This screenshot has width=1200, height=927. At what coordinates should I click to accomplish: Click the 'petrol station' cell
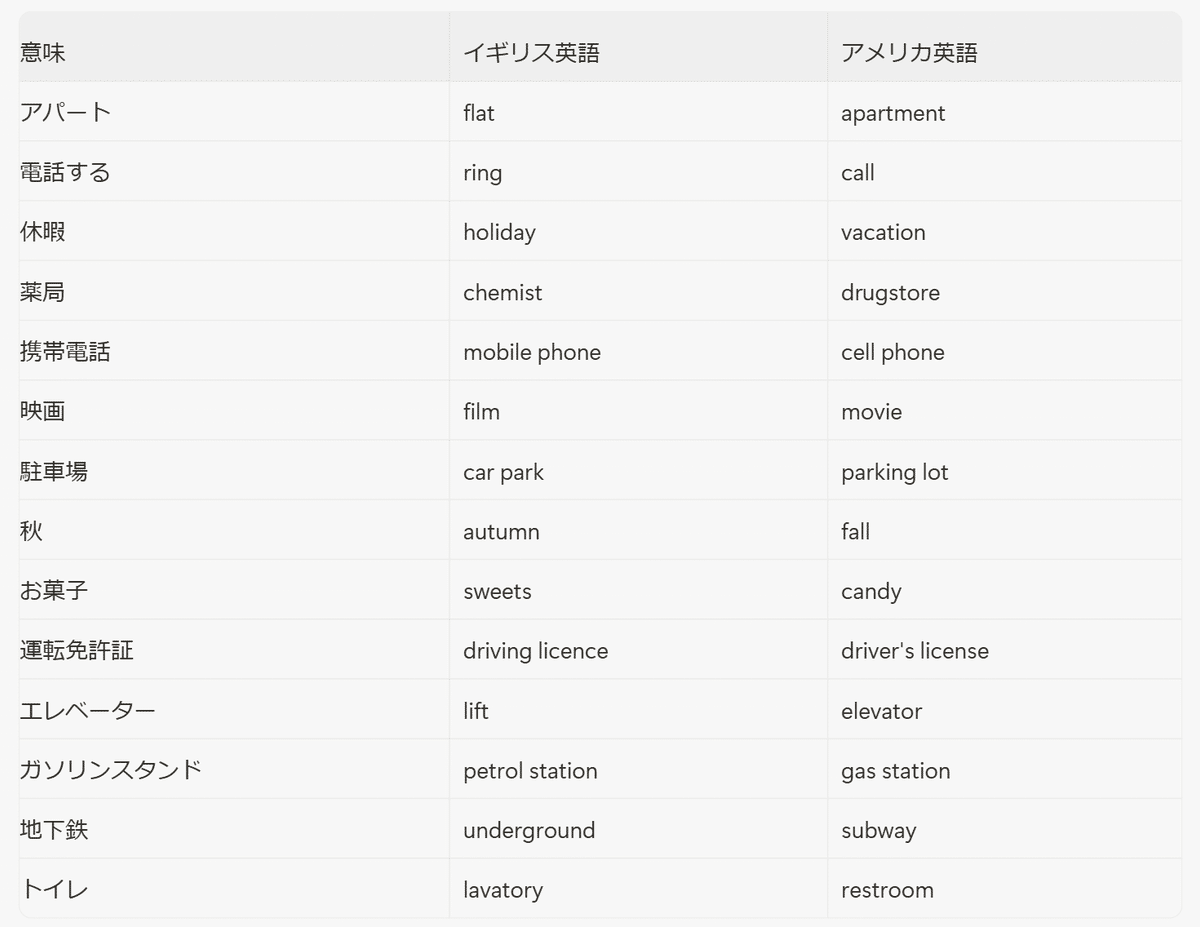(530, 771)
